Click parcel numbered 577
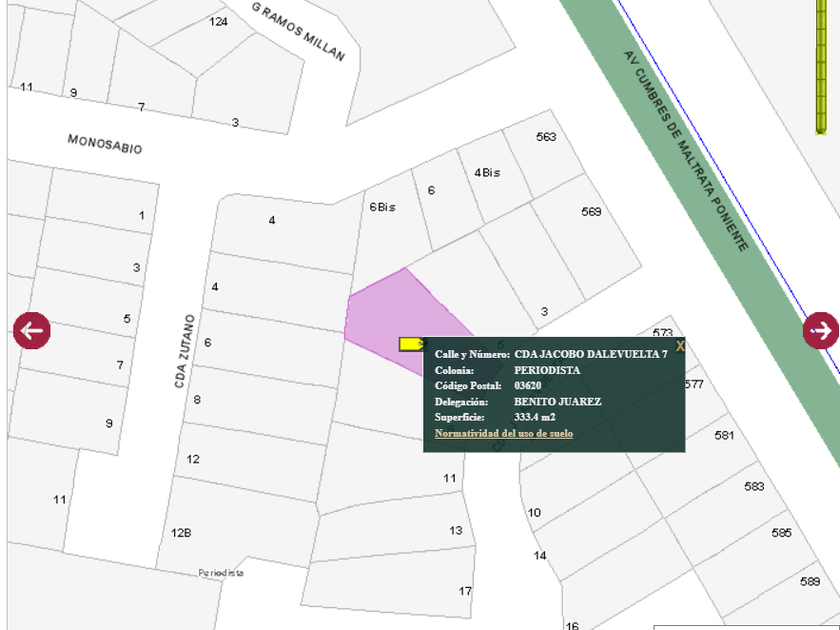The image size is (840, 630). [694, 385]
